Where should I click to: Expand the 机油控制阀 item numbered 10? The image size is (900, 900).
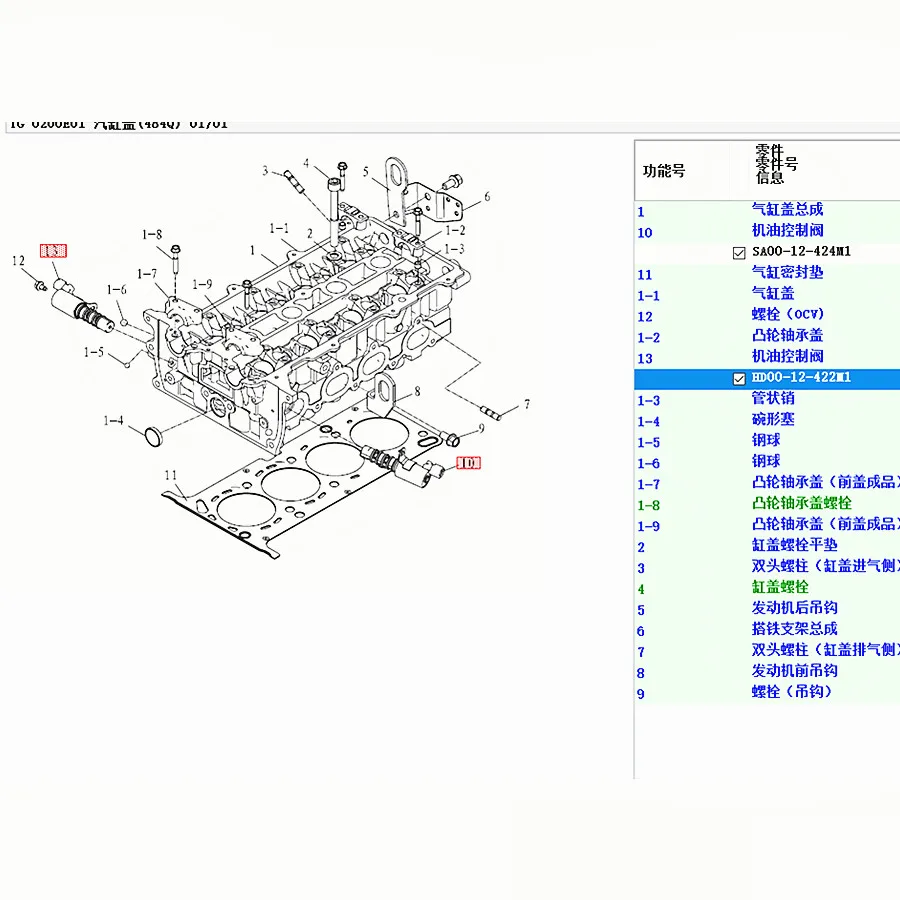tap(767, 232)
